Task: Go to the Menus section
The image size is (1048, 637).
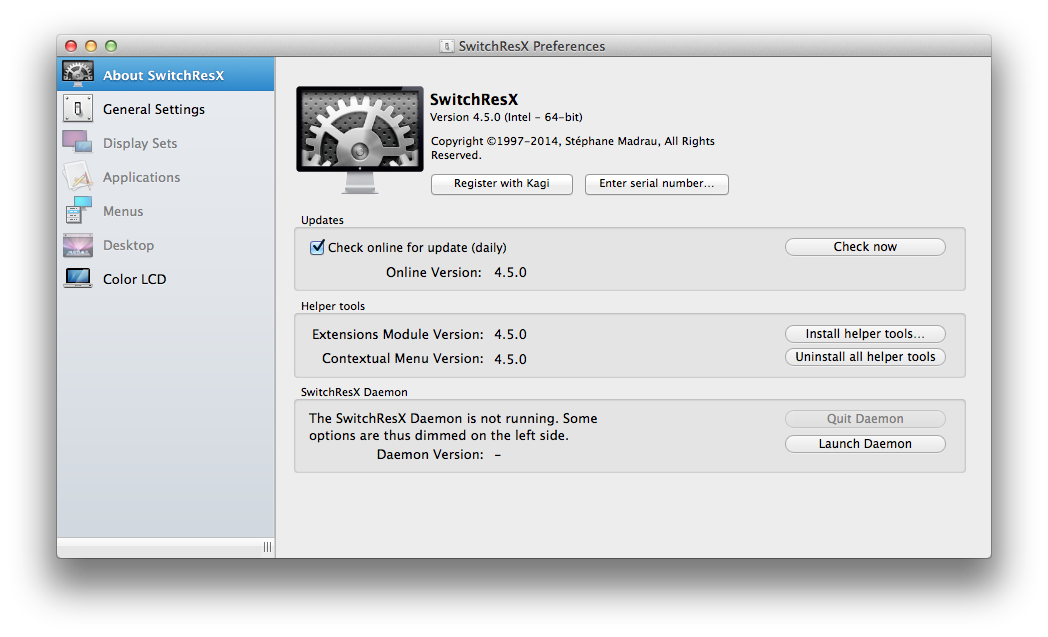Action: 166,211
